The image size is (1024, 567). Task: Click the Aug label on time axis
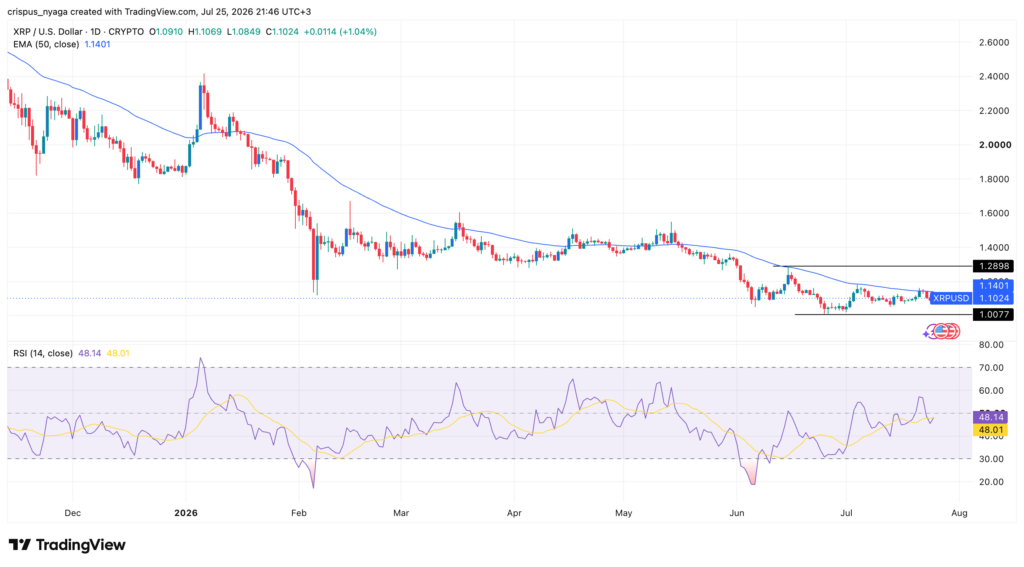pyautogui.click(x=959, y=513)
